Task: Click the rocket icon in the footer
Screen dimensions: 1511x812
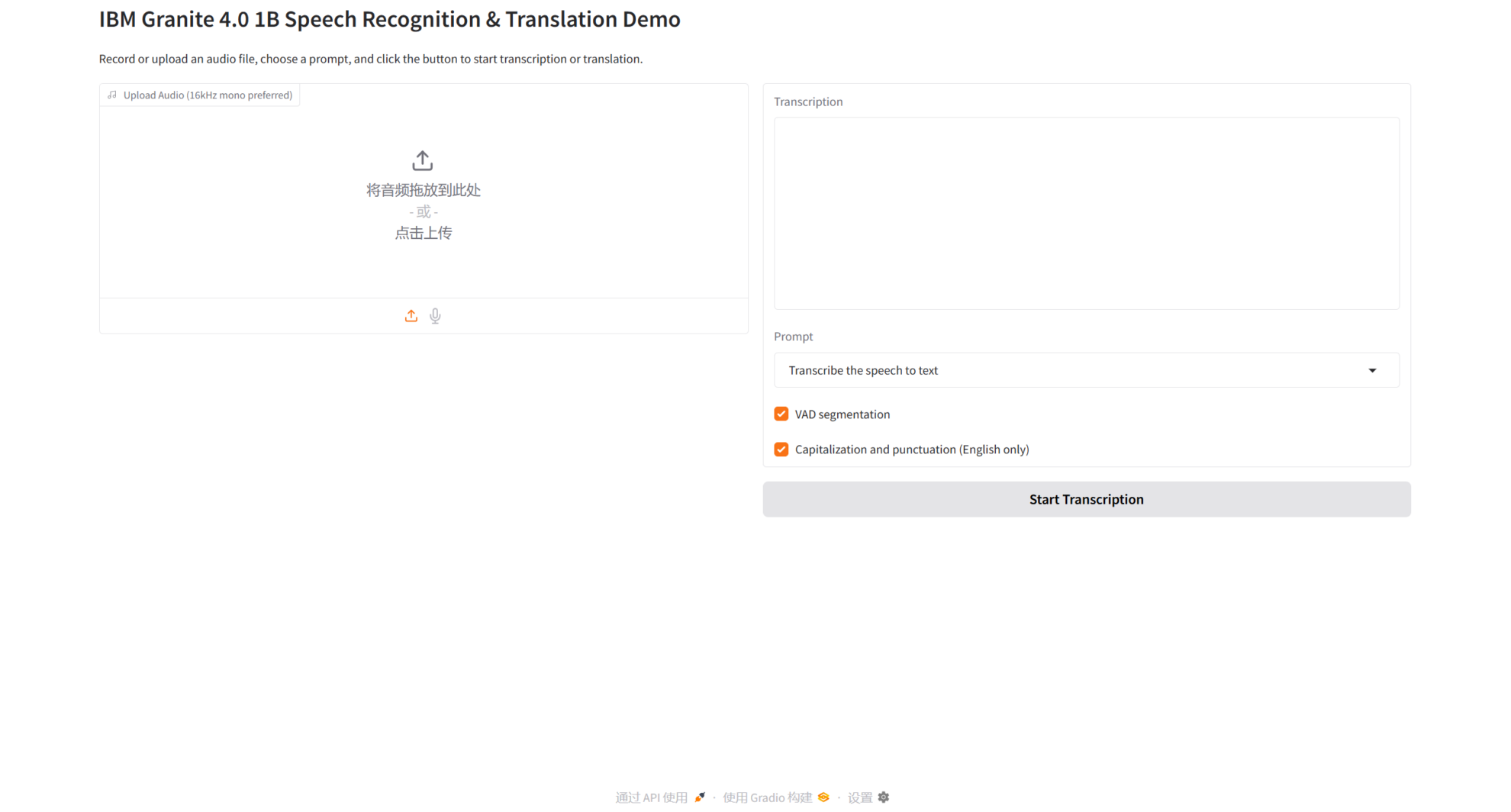Action: (700, 797)
